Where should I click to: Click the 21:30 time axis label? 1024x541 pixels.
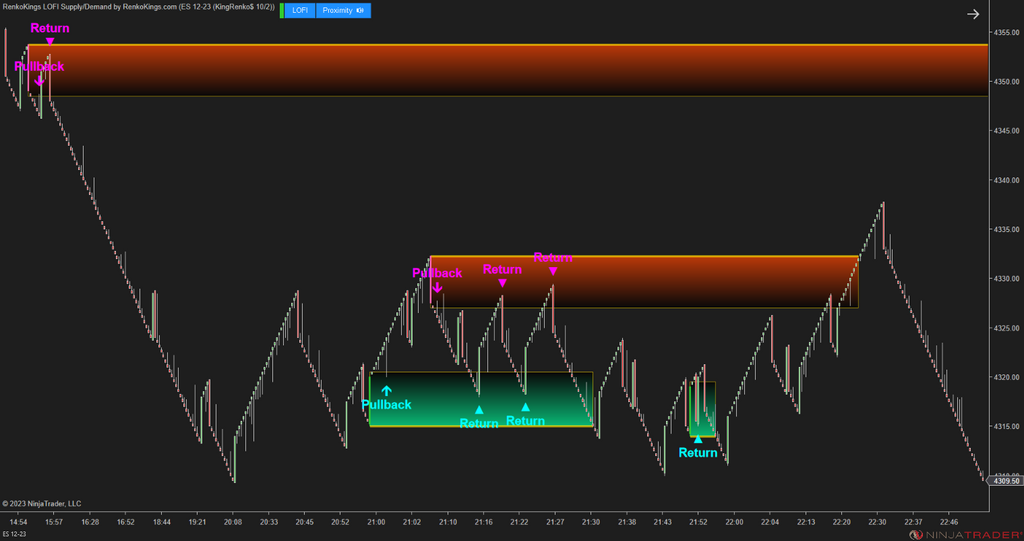coord(591,522)
